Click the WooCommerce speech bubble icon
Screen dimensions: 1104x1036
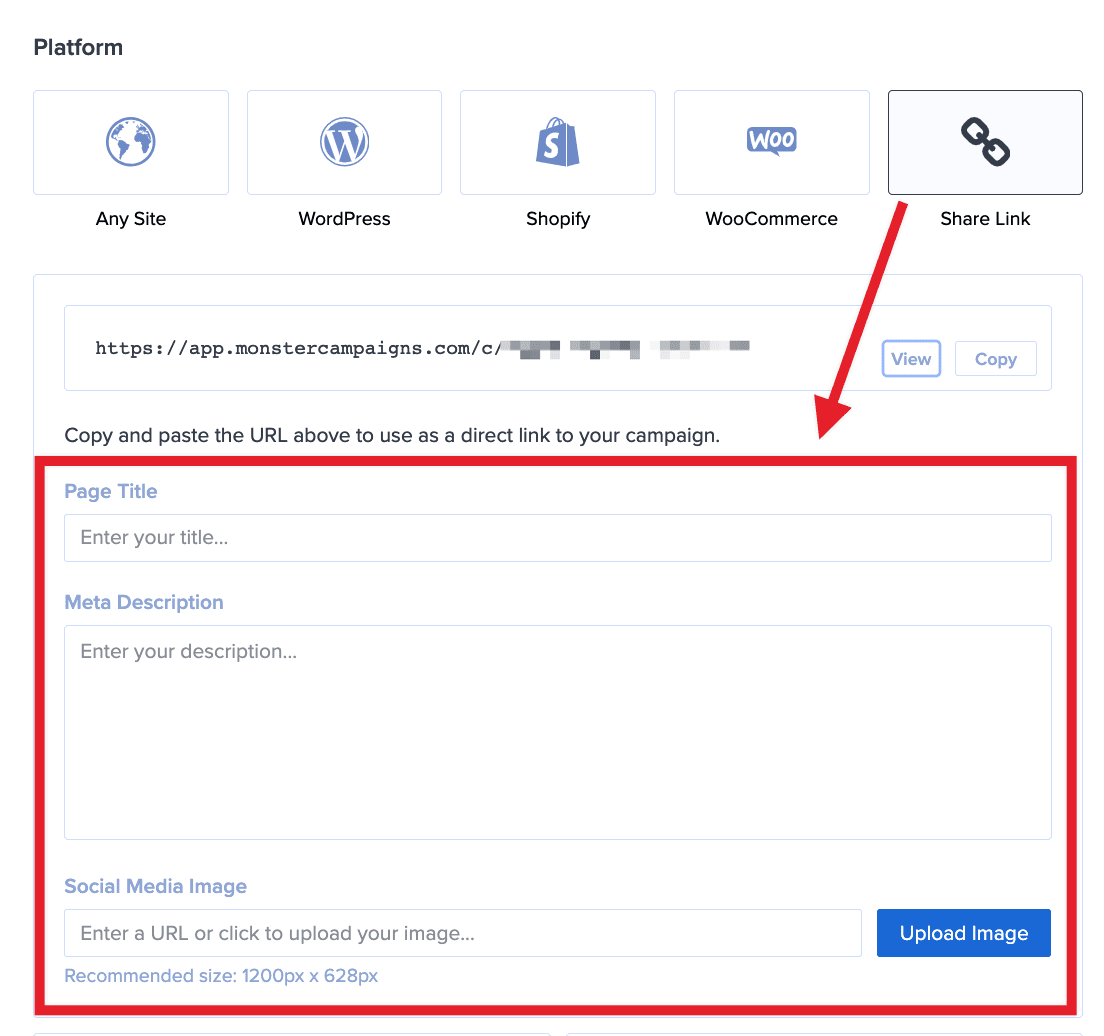pyautogui.click(x=771, y=141)
